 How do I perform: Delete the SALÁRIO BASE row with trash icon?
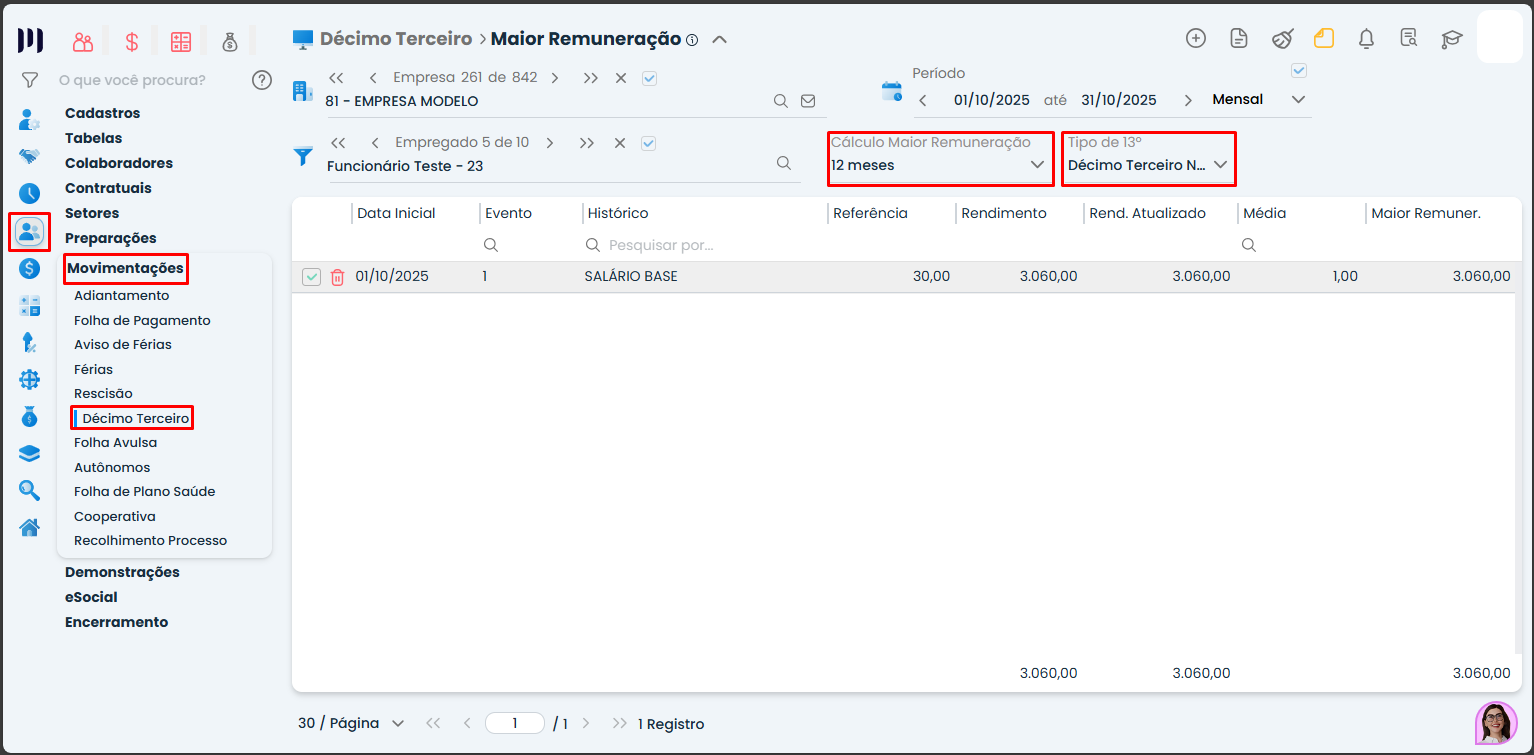coord(338,277)
